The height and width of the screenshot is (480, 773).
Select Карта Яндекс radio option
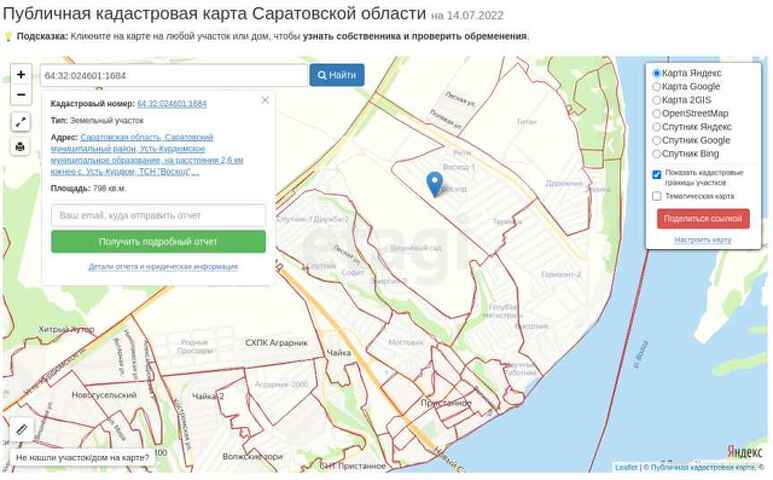point(656,73)
